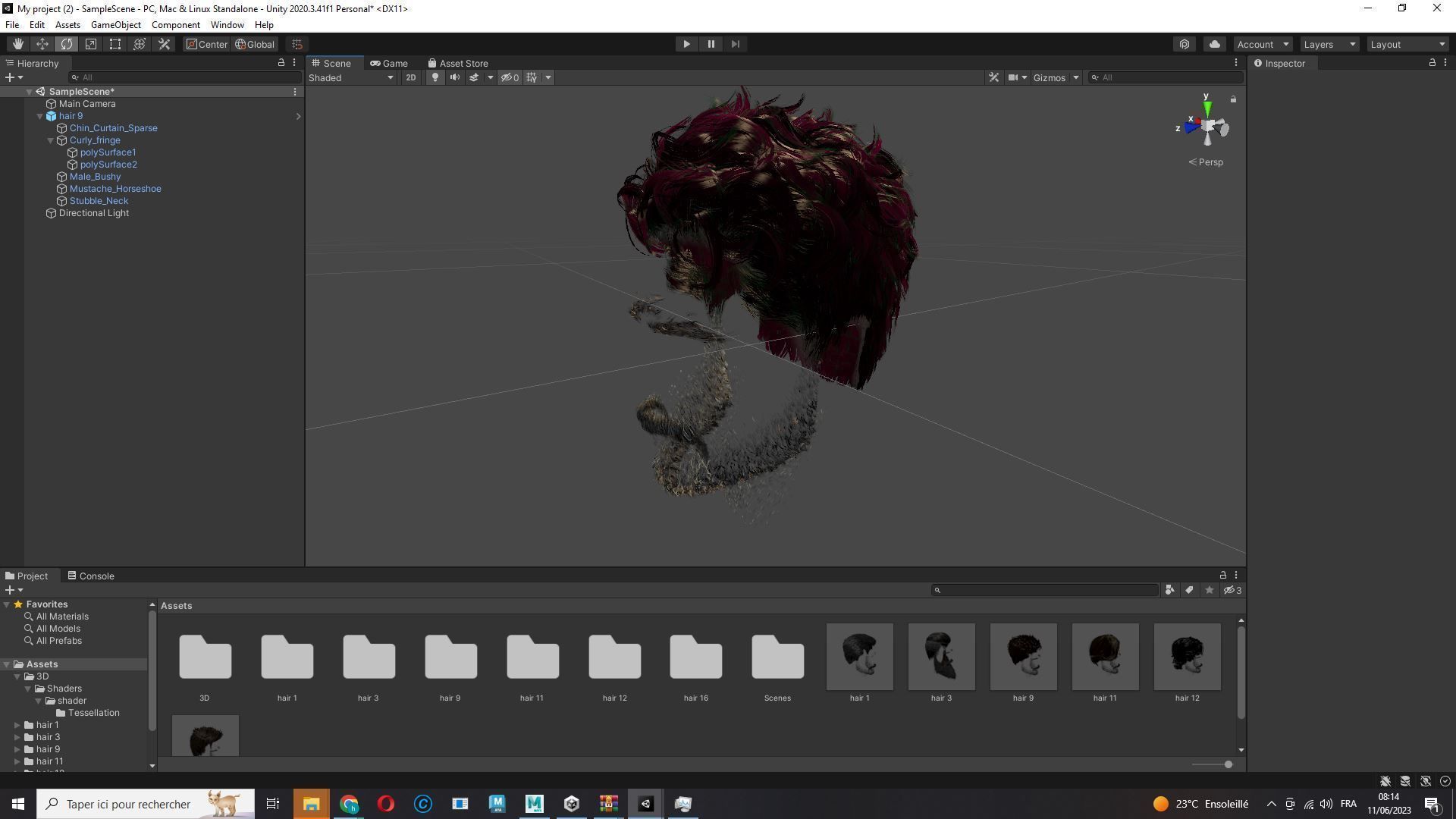Collapse the Curly_fringe hierarchy item

point(51,140)
